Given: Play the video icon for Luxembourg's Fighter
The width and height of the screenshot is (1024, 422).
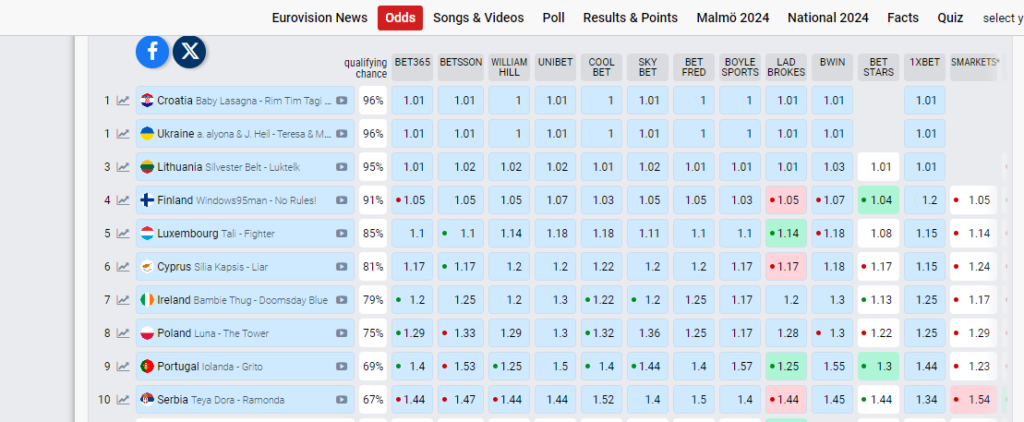Looking at the screenshot, I should coord(341,234).
